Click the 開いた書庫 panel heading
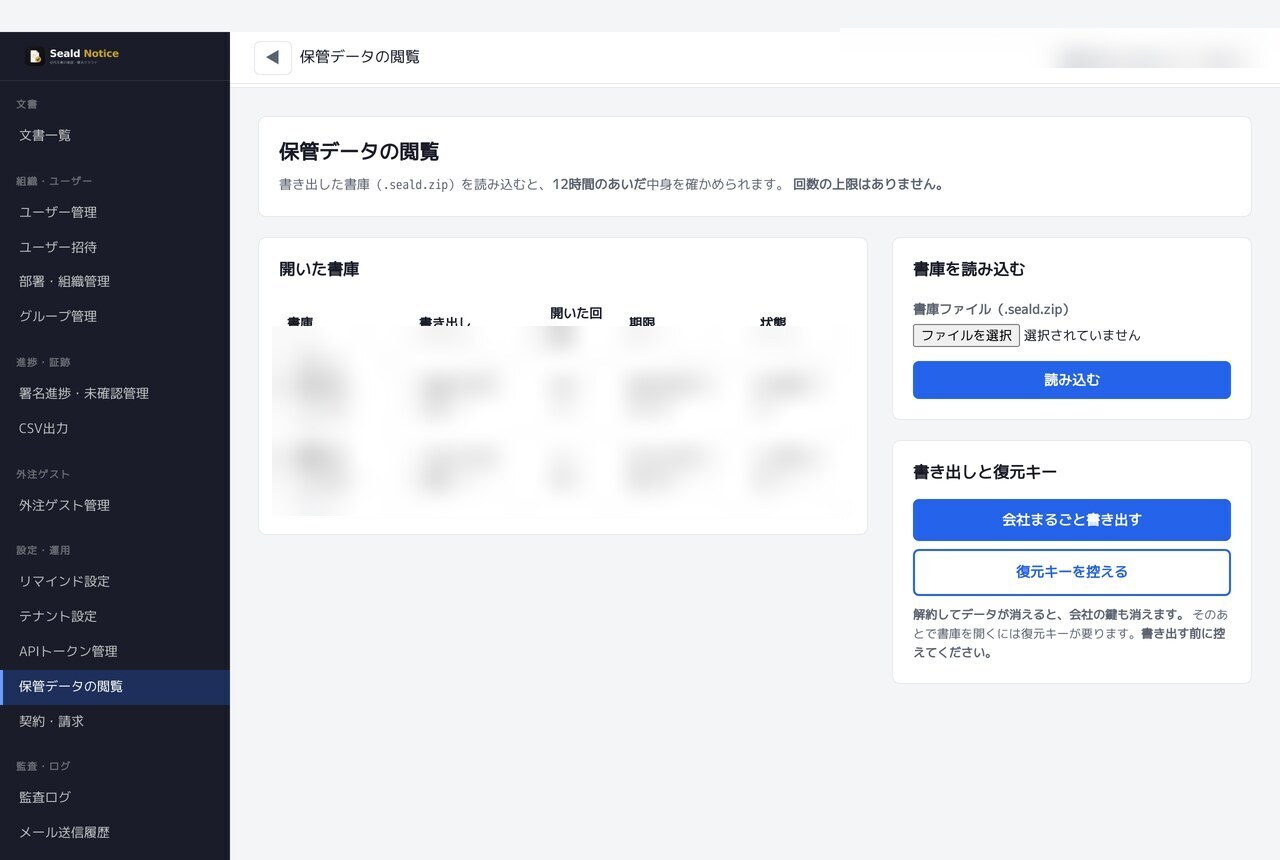 click(319, 269)
